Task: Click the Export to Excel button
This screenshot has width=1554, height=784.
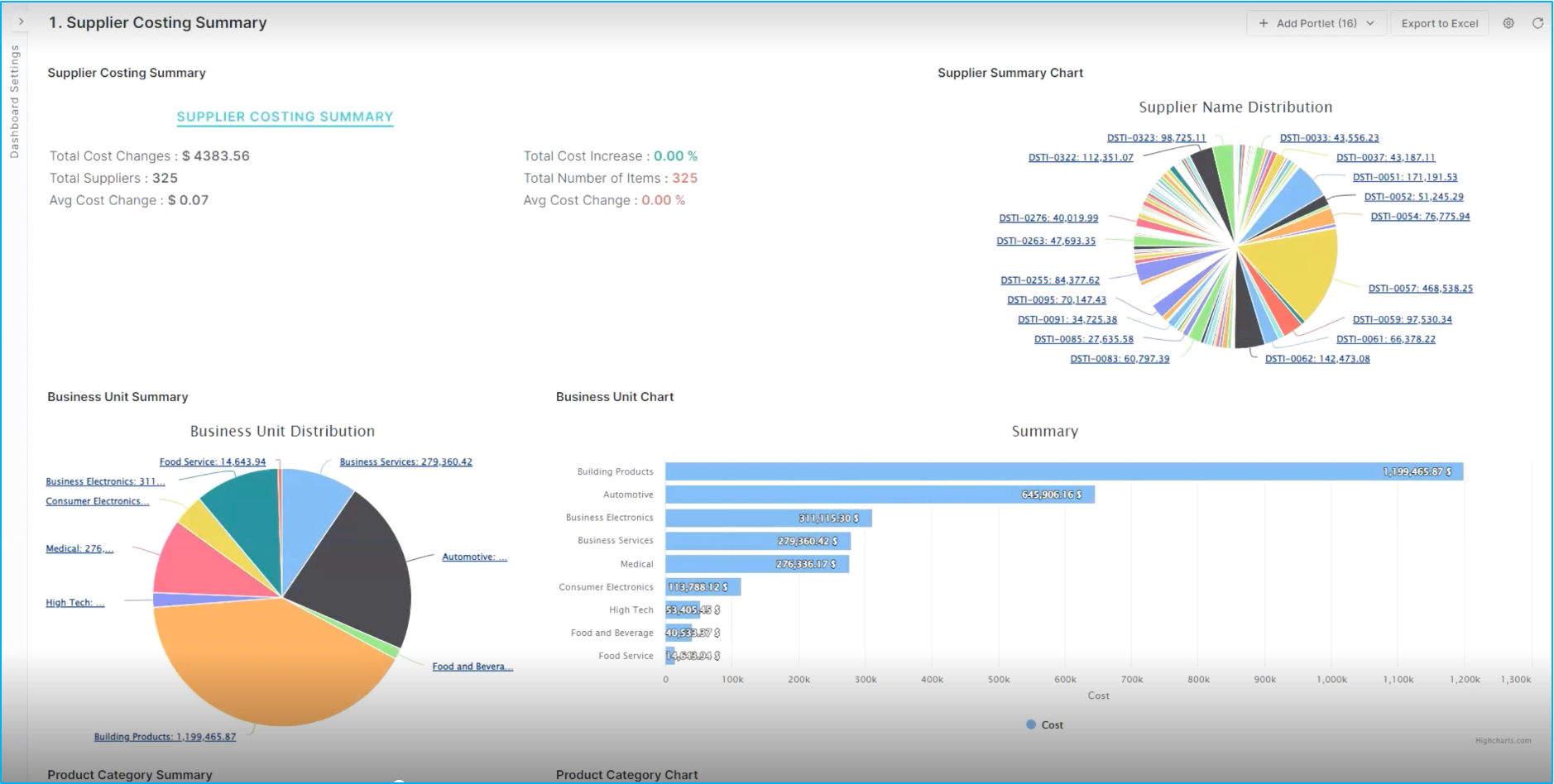Action: point(1439,23)
